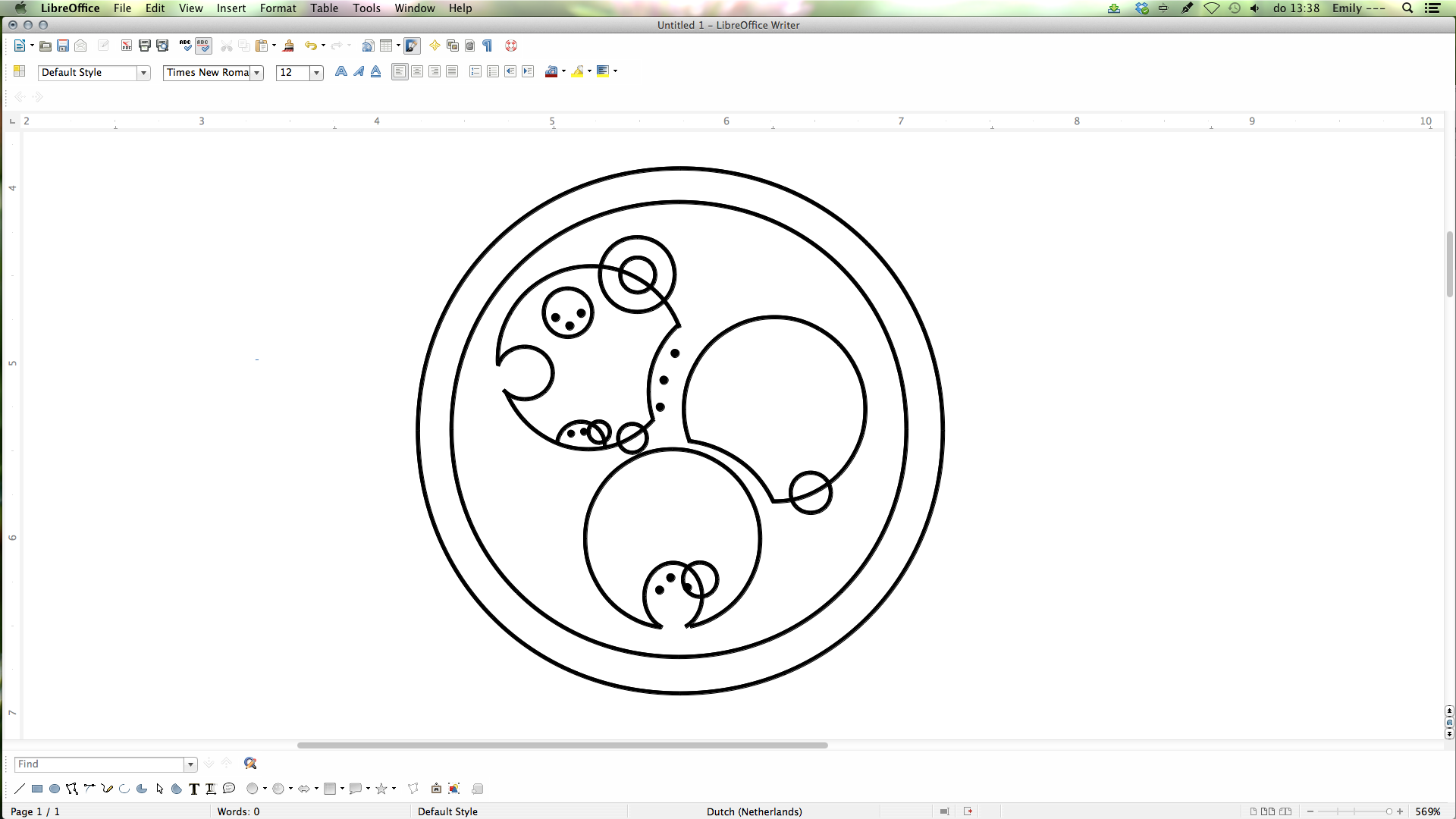Select the Rectangle drawing tool
1456x819 pixels.
click(x=37, y=789)
